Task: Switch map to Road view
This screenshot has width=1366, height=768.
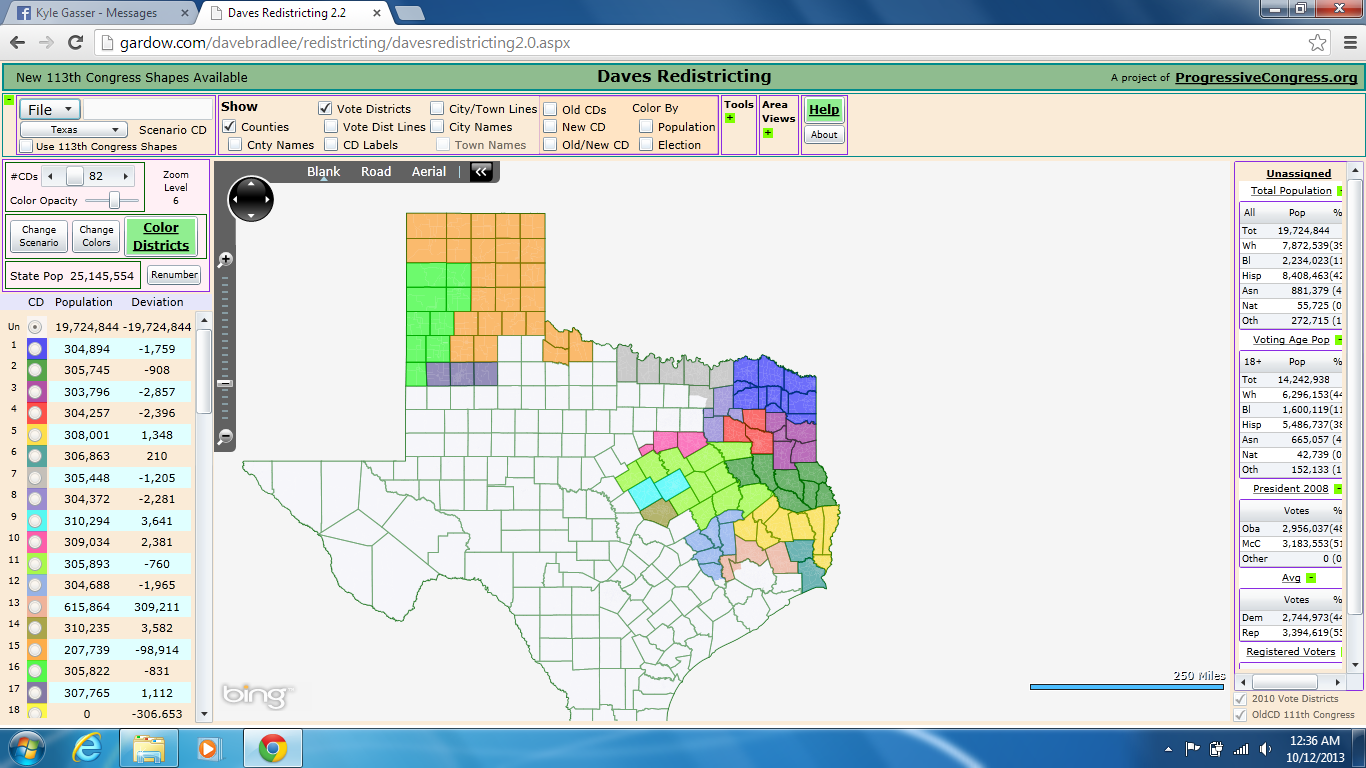Action: point(376,172)
